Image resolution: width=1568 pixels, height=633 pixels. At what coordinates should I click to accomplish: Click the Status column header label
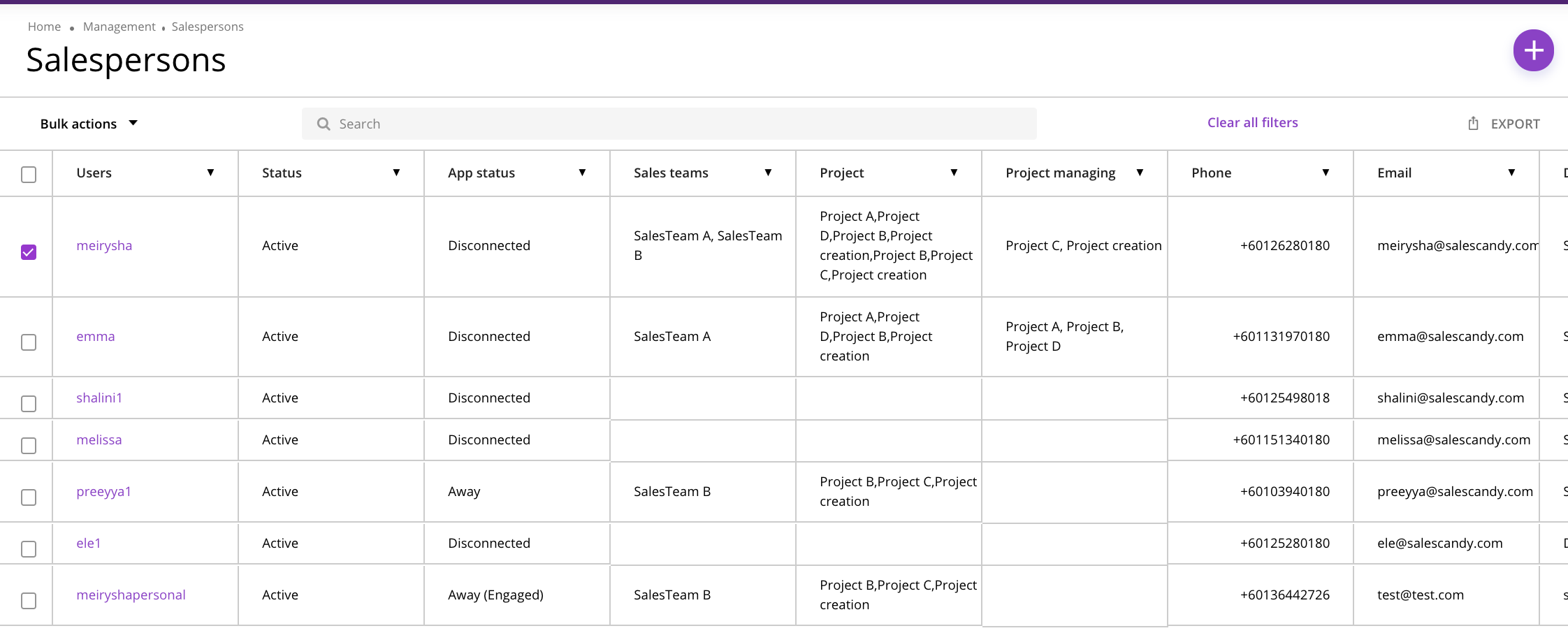(x=282, y=173)
